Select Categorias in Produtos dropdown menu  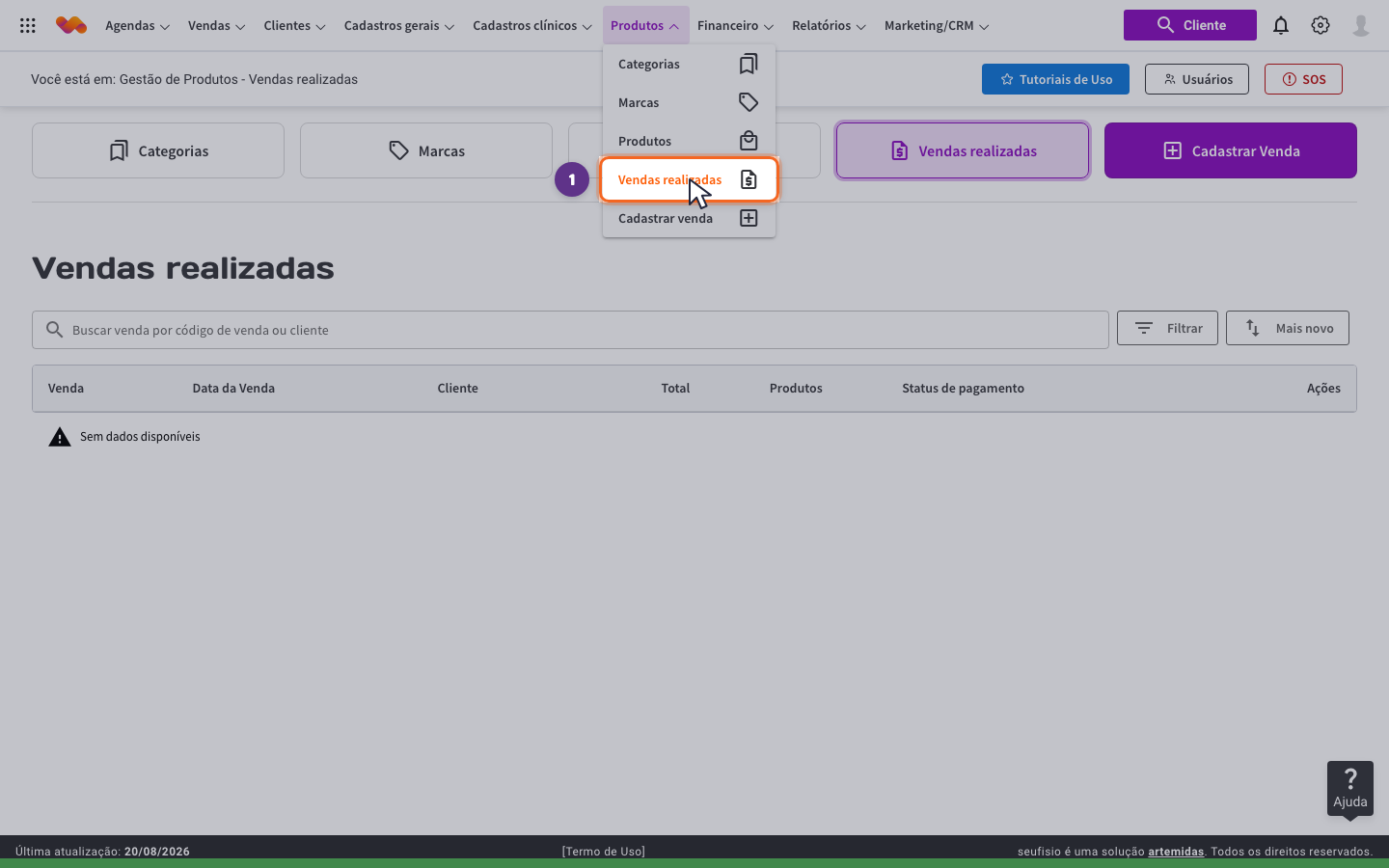(x=689, y=64)
